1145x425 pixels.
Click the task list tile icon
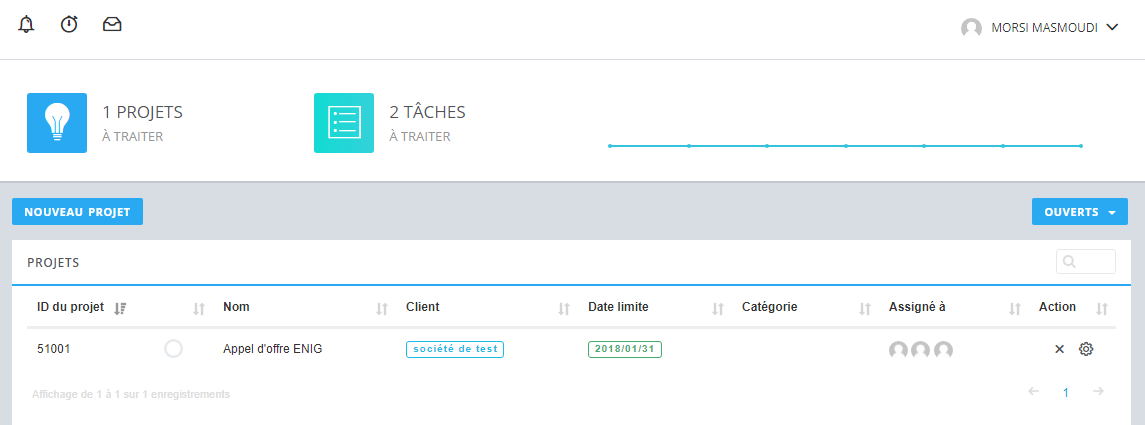click(x=344, y=123)
